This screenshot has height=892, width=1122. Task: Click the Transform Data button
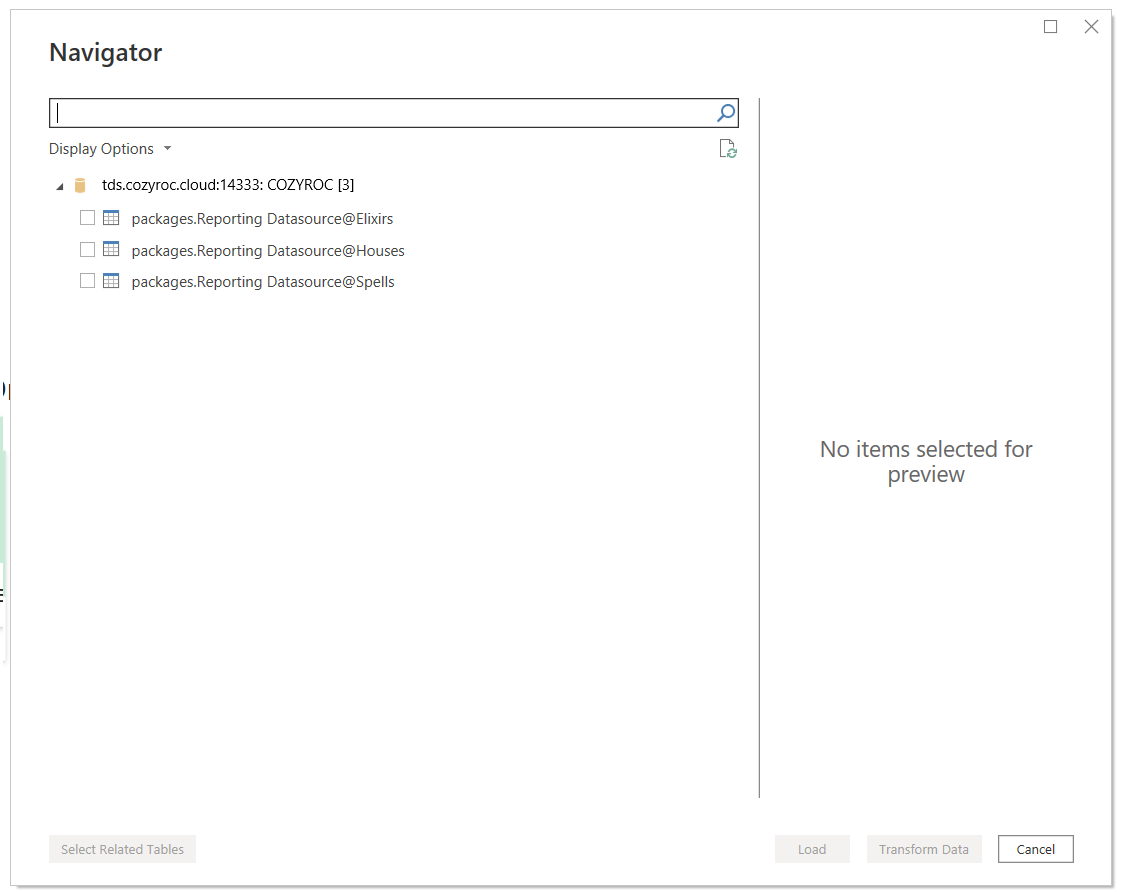point(923,849)
